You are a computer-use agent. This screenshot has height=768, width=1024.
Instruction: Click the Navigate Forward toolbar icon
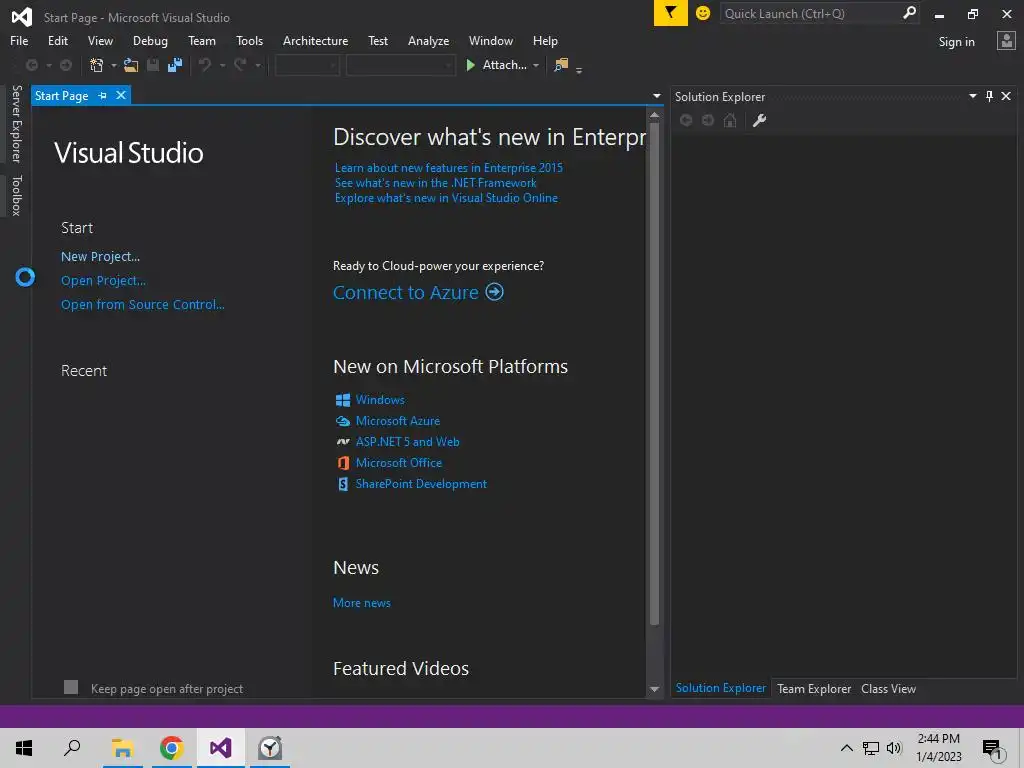(66, 65)
